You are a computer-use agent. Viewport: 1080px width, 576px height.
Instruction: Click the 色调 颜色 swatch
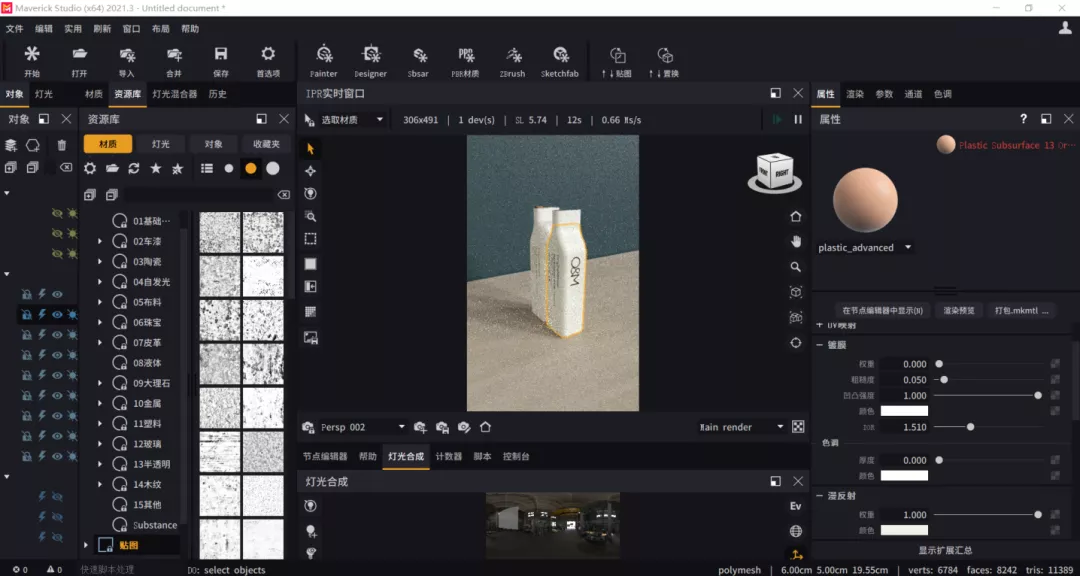click(x=904, y=475)
